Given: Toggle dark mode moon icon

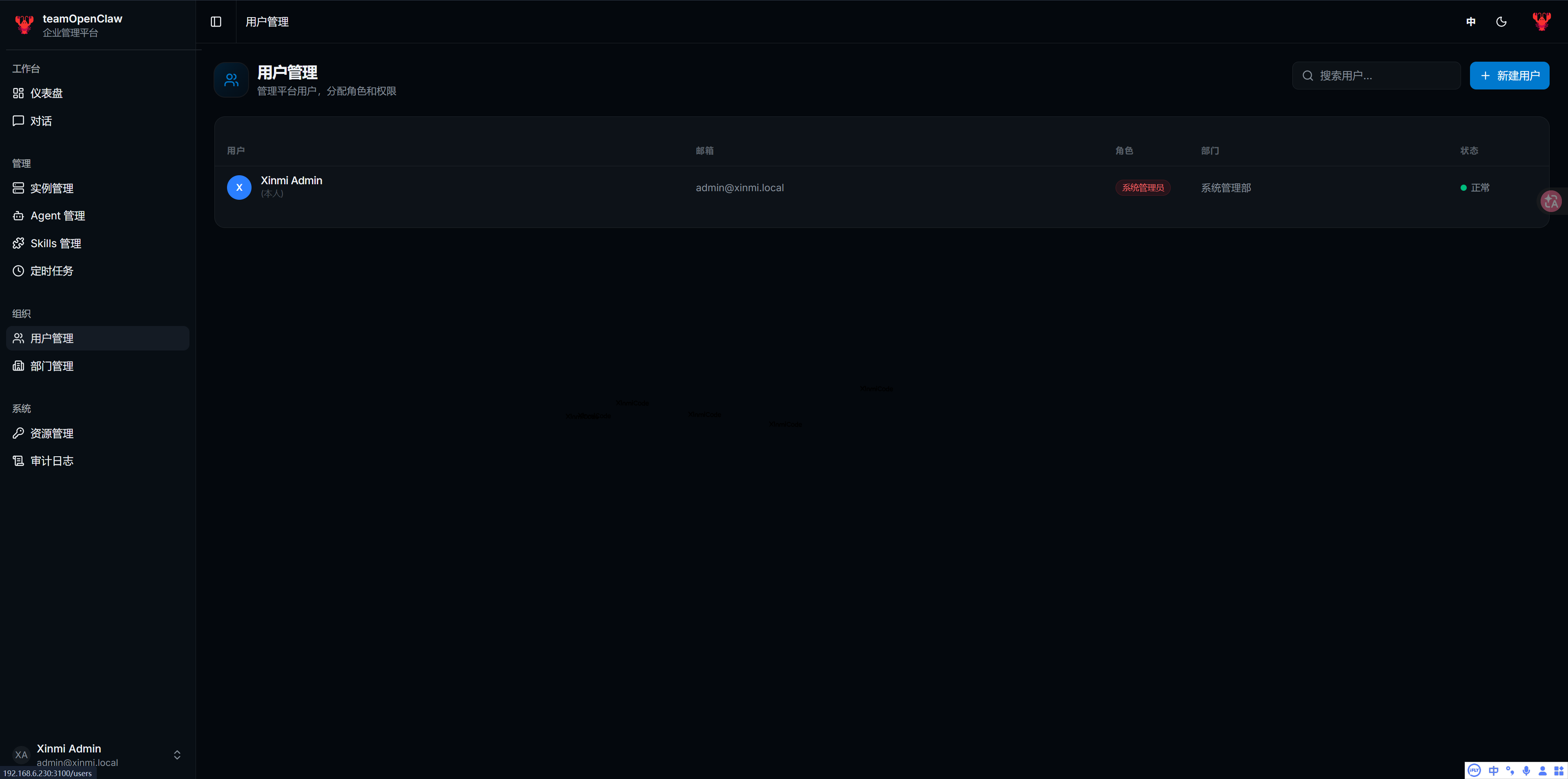Looking at the screenshot, I should click(x=1501, y=22).
